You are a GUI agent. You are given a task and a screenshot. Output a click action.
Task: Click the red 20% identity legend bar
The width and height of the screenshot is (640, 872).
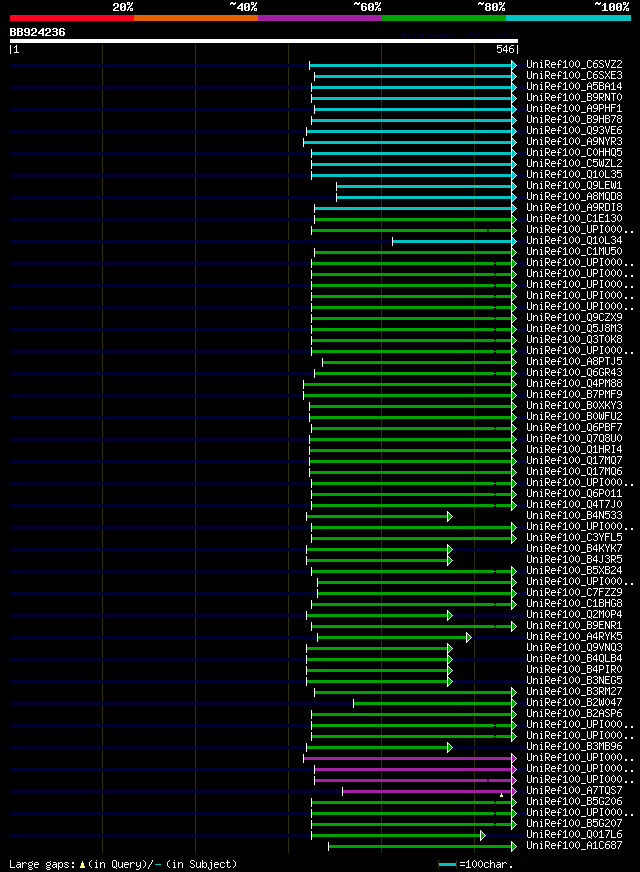[x=72, y=18]
